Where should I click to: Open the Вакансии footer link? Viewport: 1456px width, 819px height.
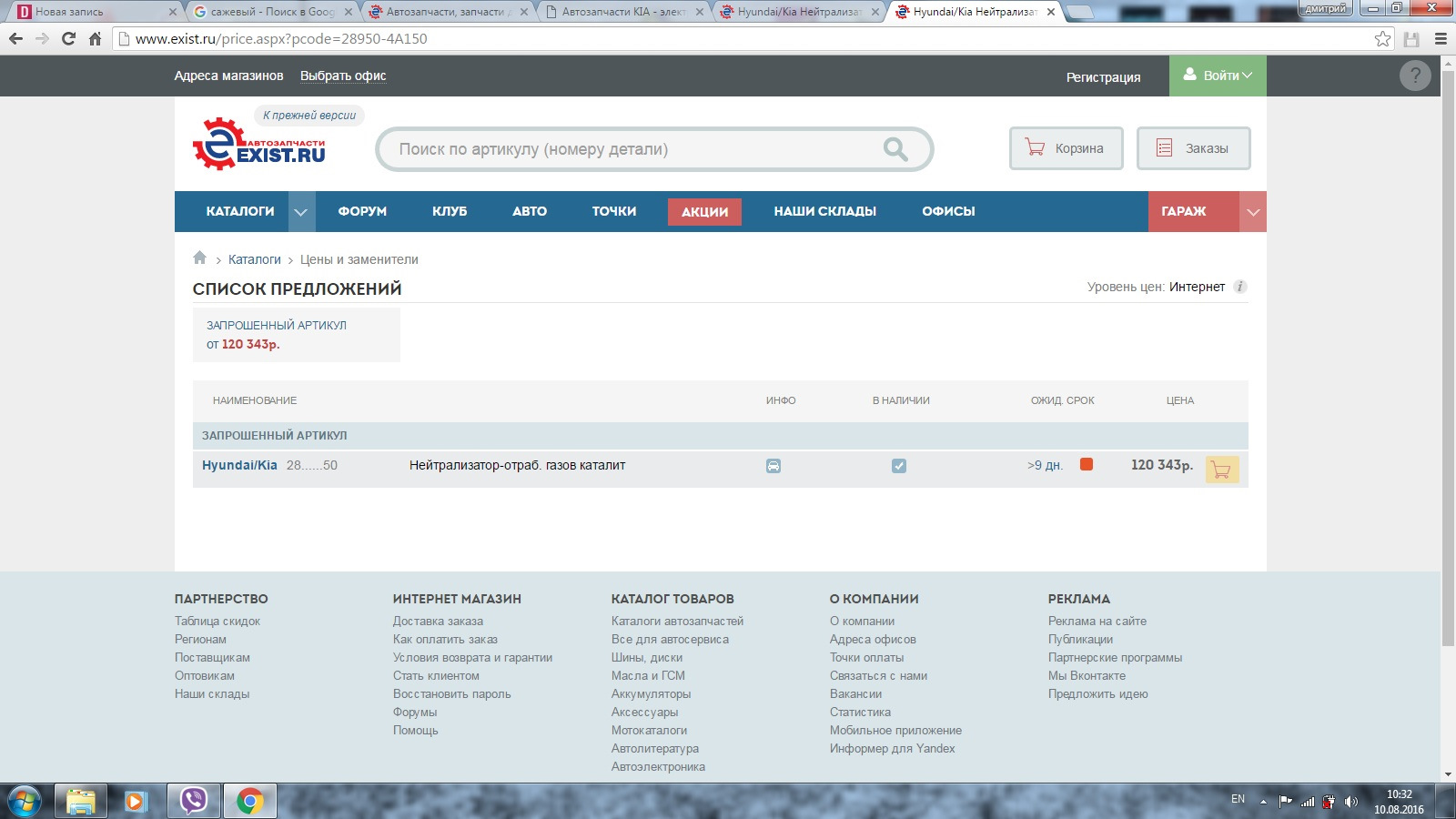[x=855, y=693]
